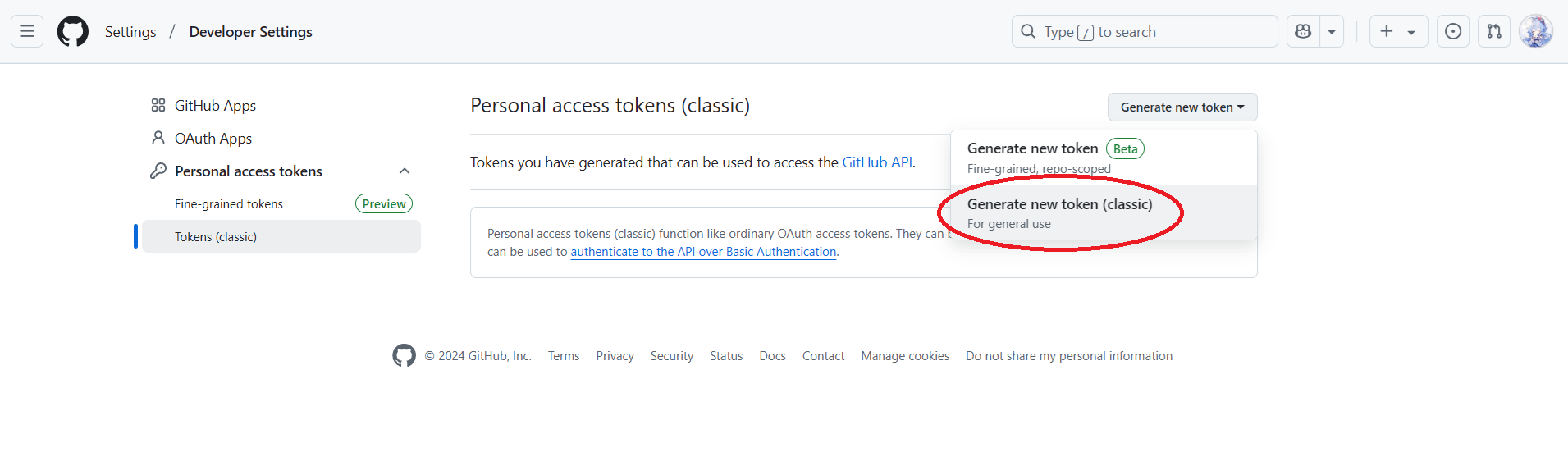Open the Issues icon in header
This screenshot has width=1568, height=475.
pos(1453,31)
